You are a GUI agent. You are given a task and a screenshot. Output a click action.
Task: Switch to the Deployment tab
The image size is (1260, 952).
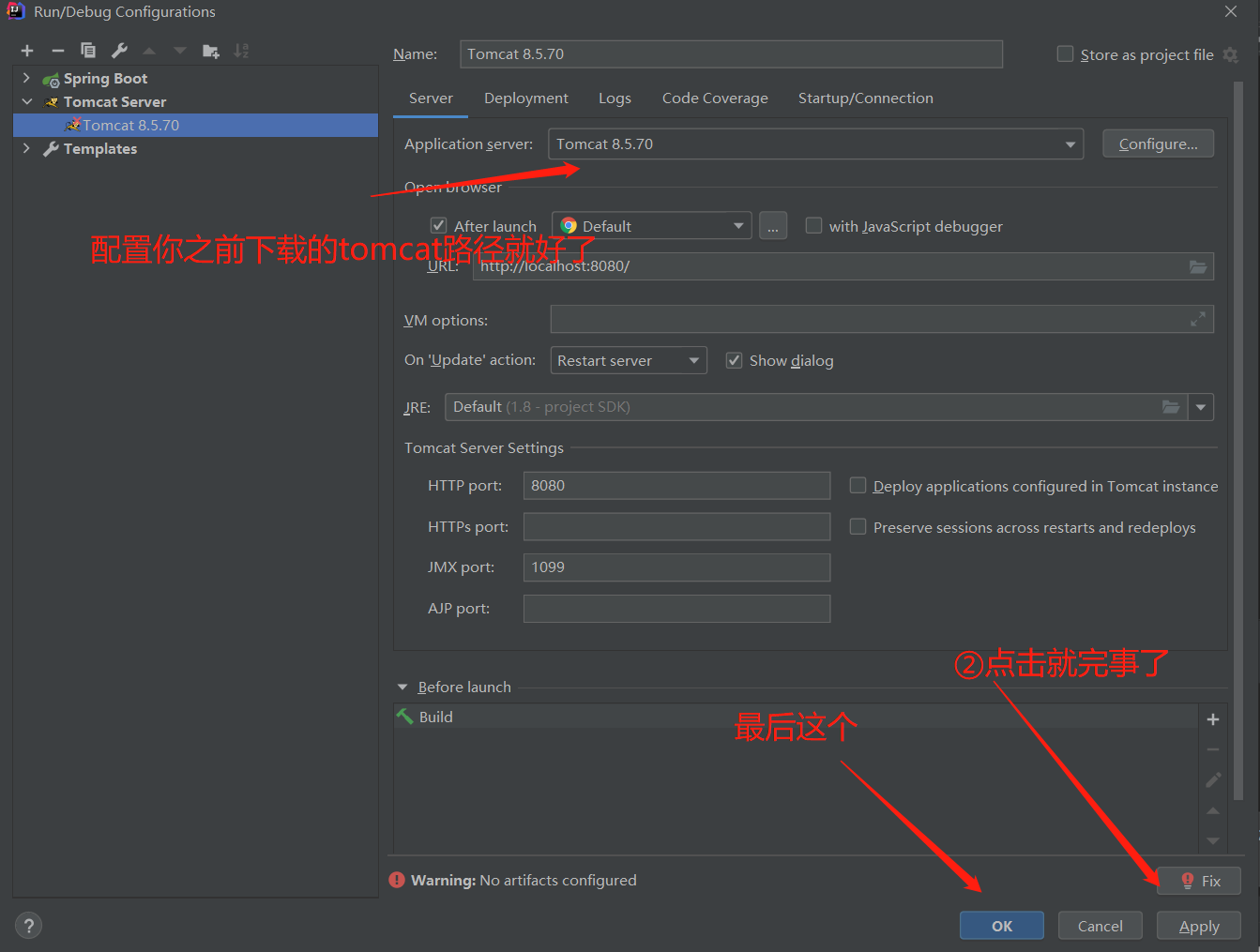(x=525, y=98)
